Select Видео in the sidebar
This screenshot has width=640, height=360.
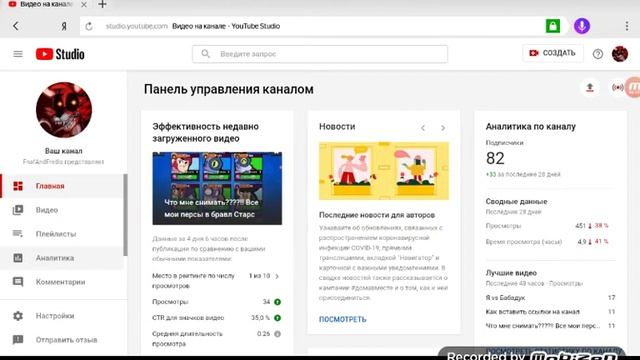pyautogui.click(x=62, y=210)
